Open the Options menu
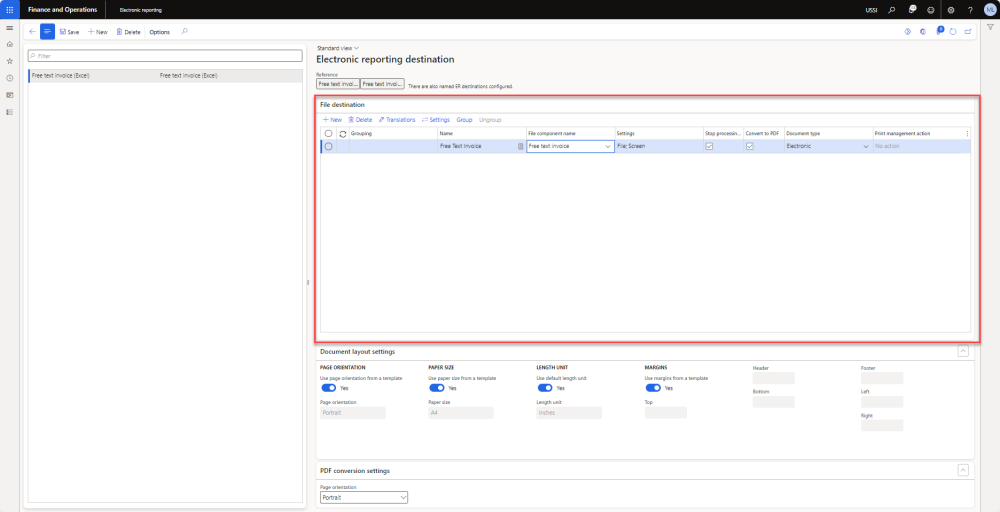Screen dimensions: 1000x512 [159, 32]
